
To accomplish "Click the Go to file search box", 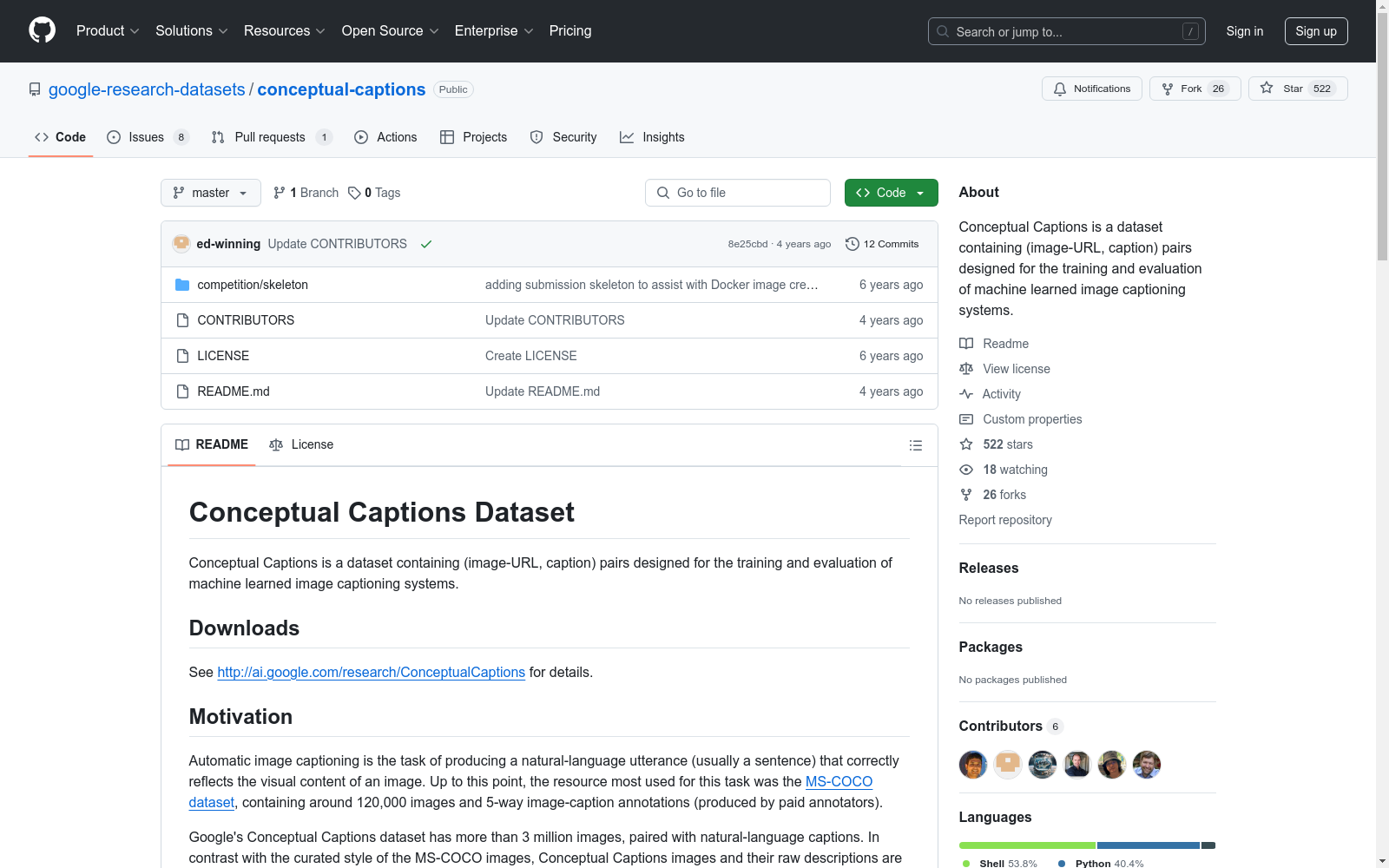I will pos(738,193).
